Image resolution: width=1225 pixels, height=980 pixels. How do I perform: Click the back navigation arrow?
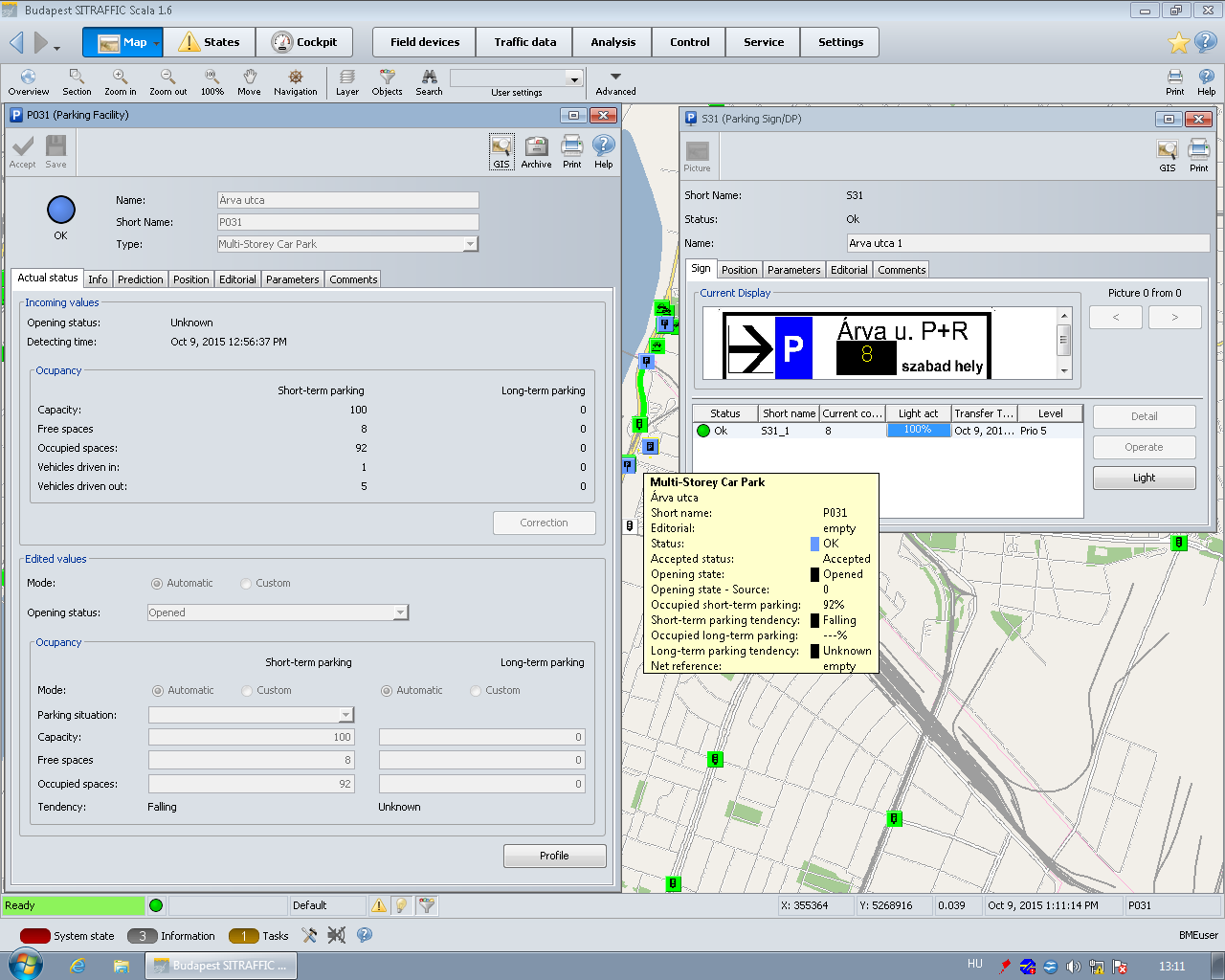click(x=16, y=42)
